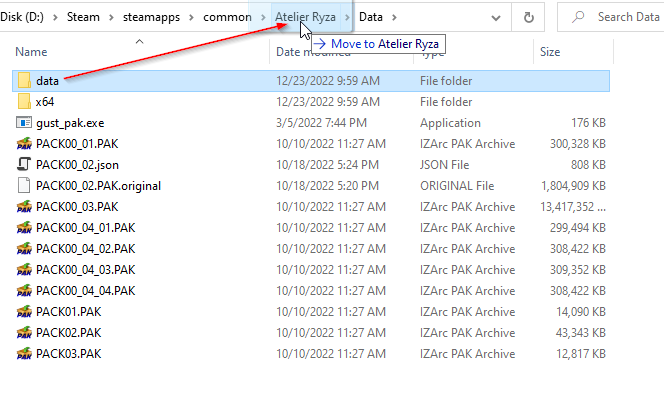Click the PACK03.PAK archive icon
This screenshot has width=664, height=397.
point(24,353)
